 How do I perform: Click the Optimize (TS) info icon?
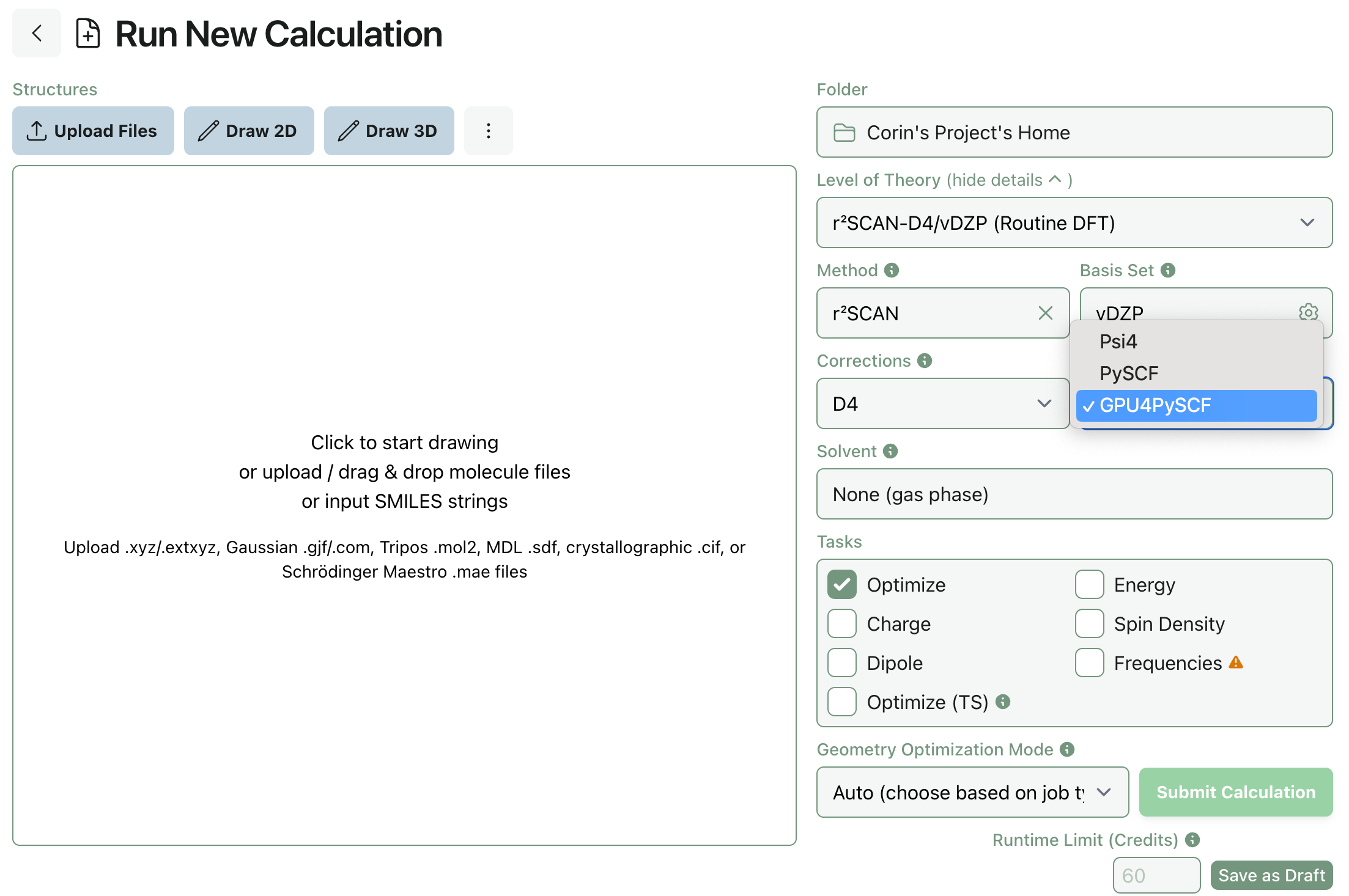[1003, 702]
